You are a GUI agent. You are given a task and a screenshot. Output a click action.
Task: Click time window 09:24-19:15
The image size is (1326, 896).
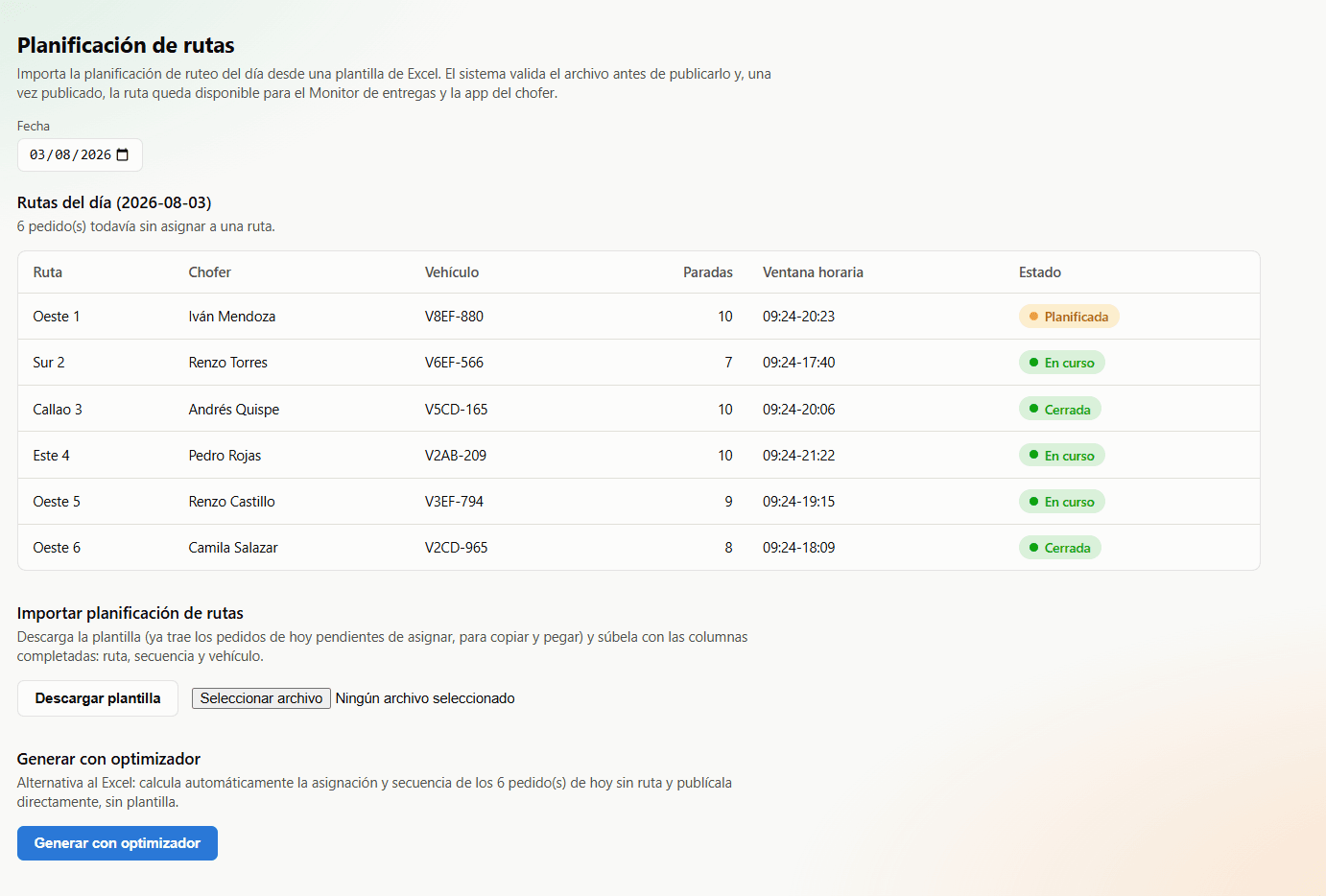click(x=799, y=502)
